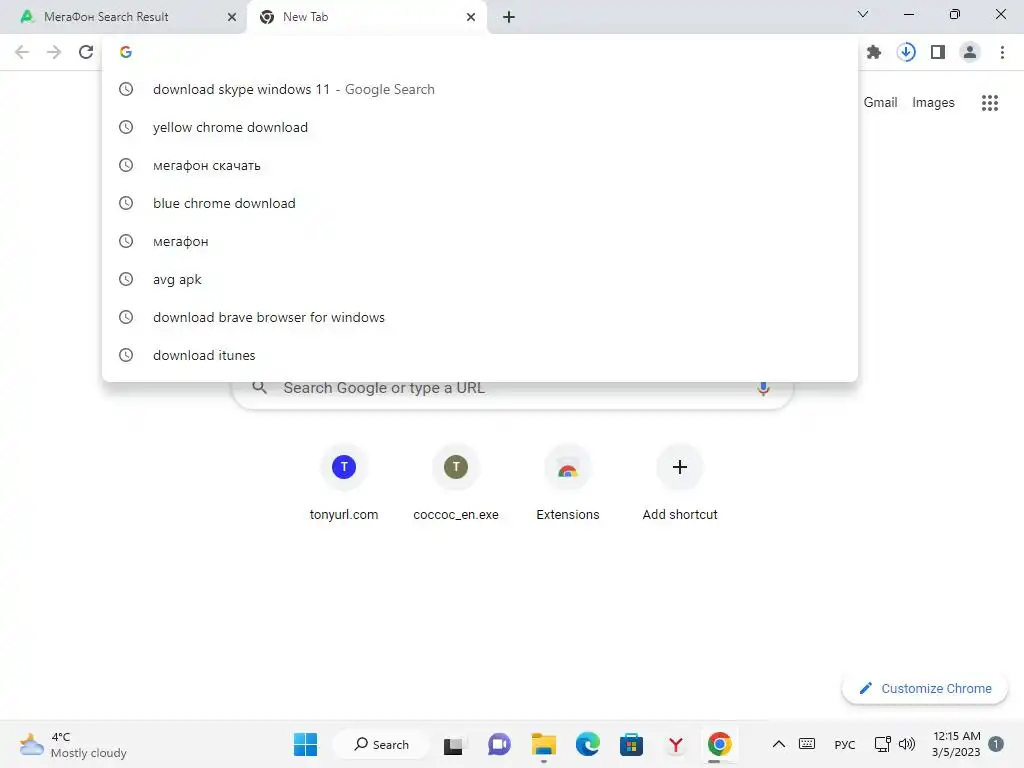Choose the мегафон suggestion
The height and width of the screenshot is (768, 1024).
tap(480, 241)
